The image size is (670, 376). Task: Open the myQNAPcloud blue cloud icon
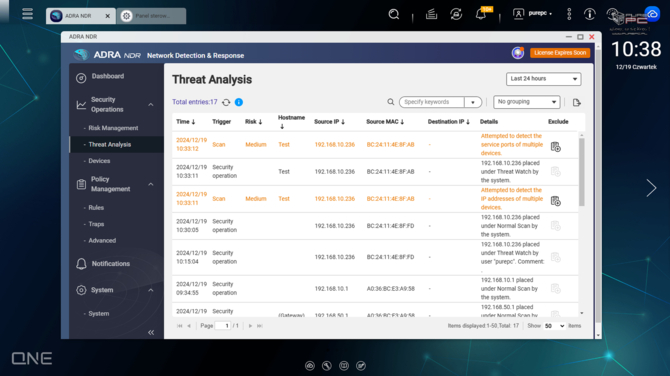pos(652,14)
